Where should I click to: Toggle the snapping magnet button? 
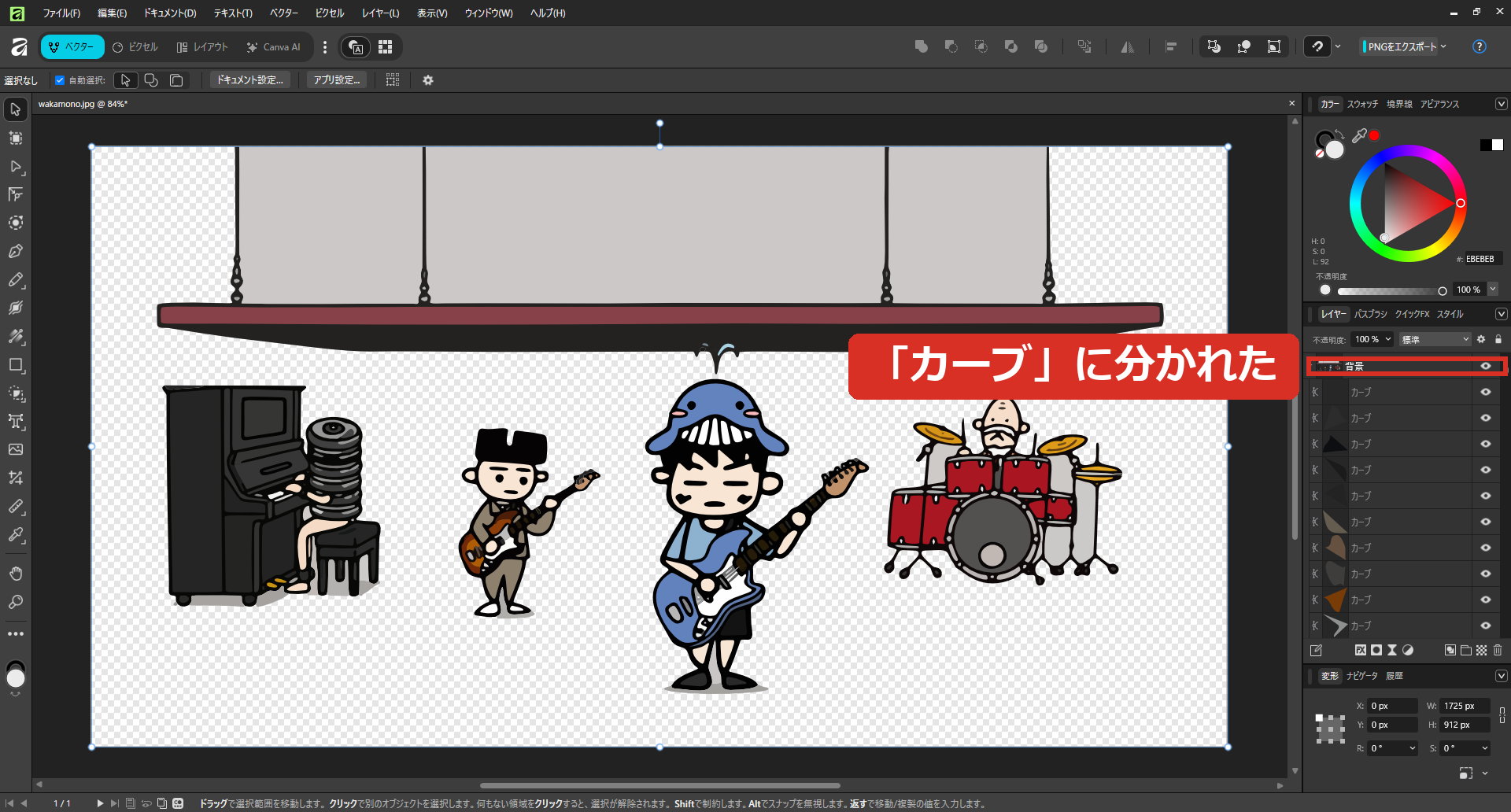pos(1317,46)
